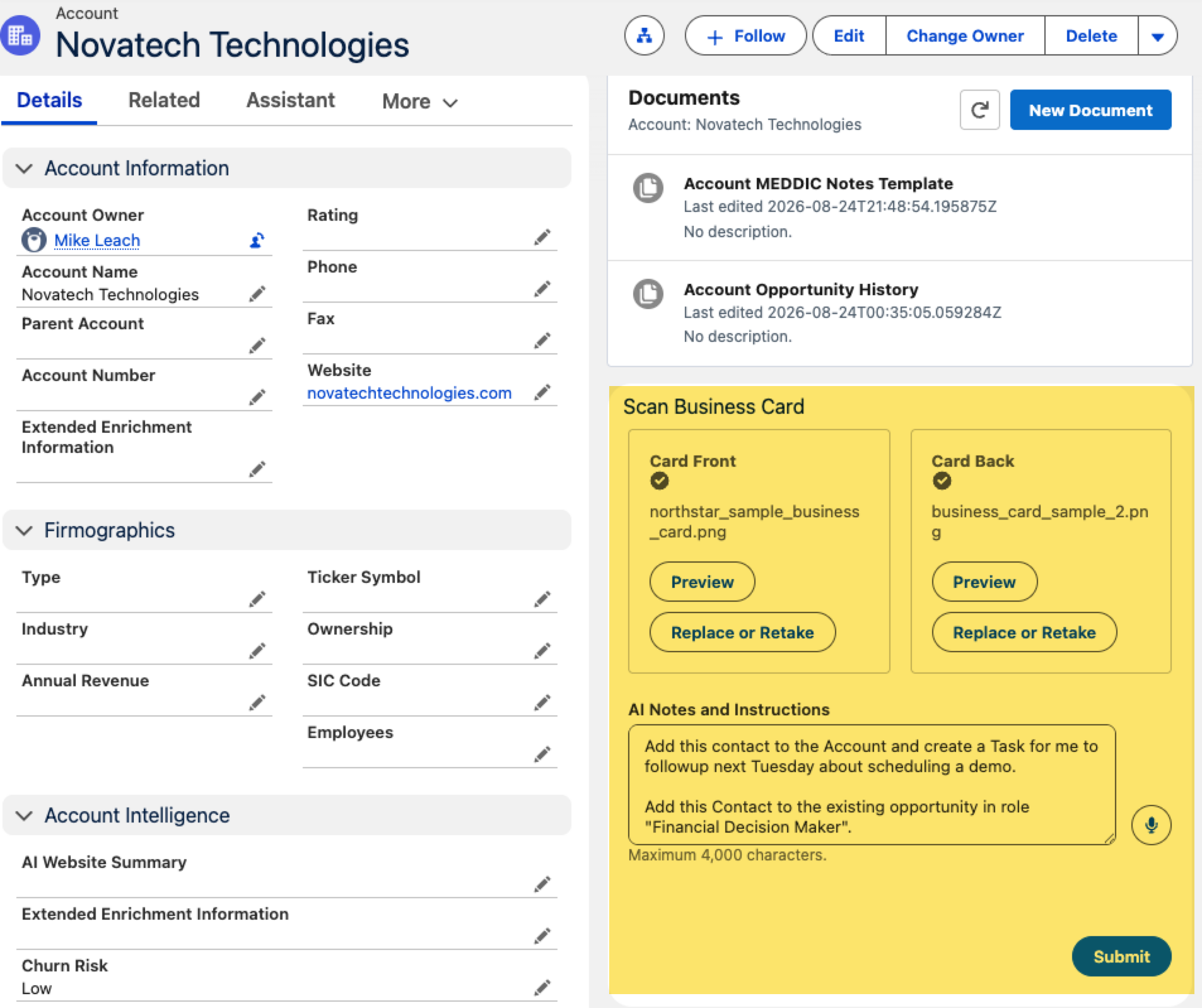
Task: Open the Mike Leach owner link
Action: 97,240
